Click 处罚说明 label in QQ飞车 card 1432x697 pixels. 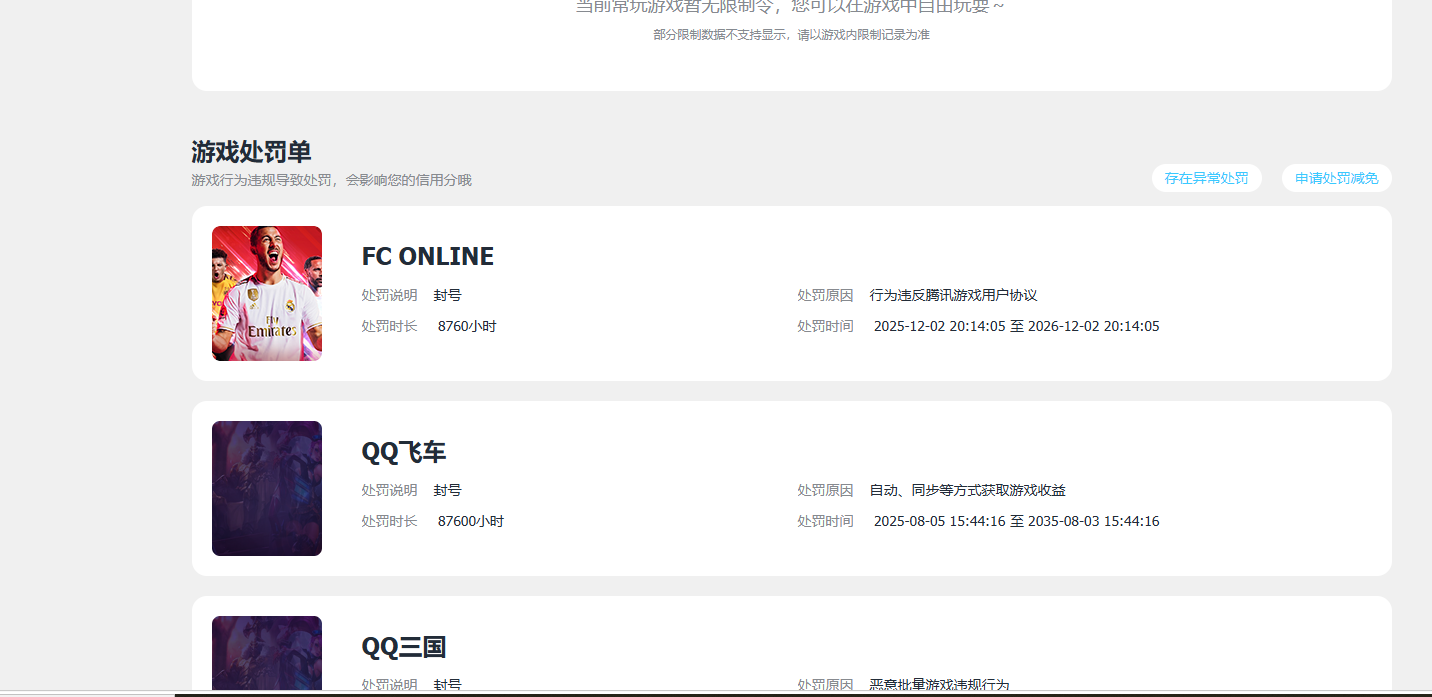pyautogui.click(x=390, y=490)
